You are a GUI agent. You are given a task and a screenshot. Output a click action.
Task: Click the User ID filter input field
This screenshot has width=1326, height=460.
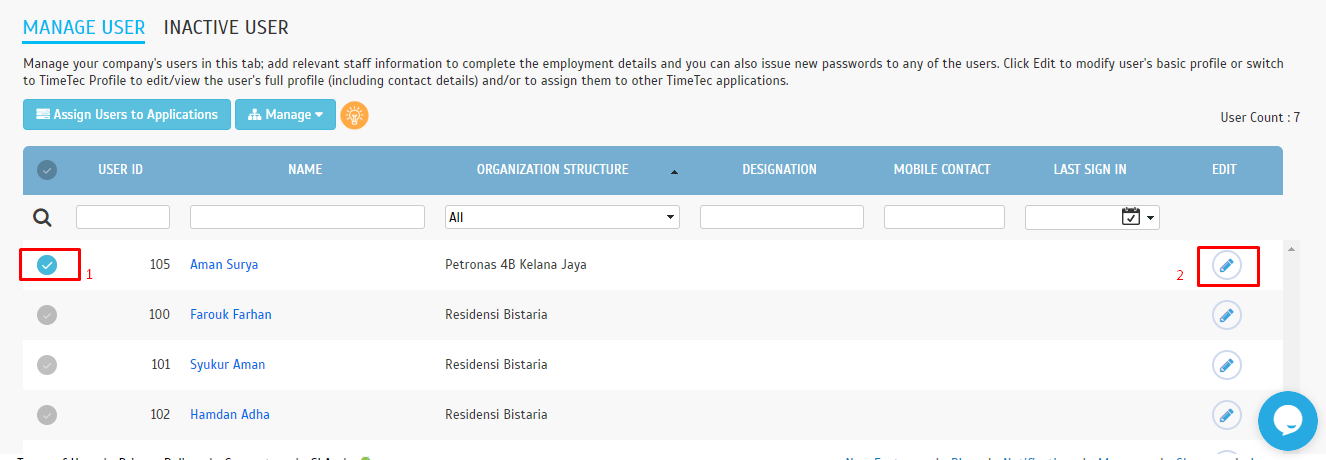123,217
